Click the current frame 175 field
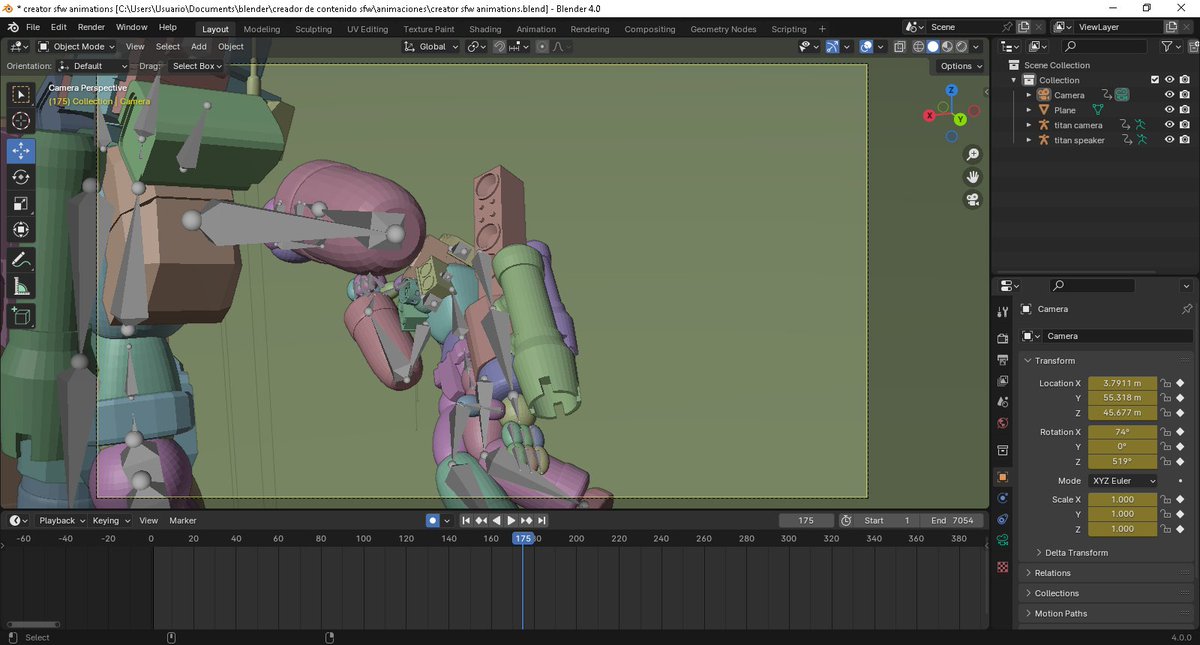The image size is (1200, 645). [x=806, y=521]
